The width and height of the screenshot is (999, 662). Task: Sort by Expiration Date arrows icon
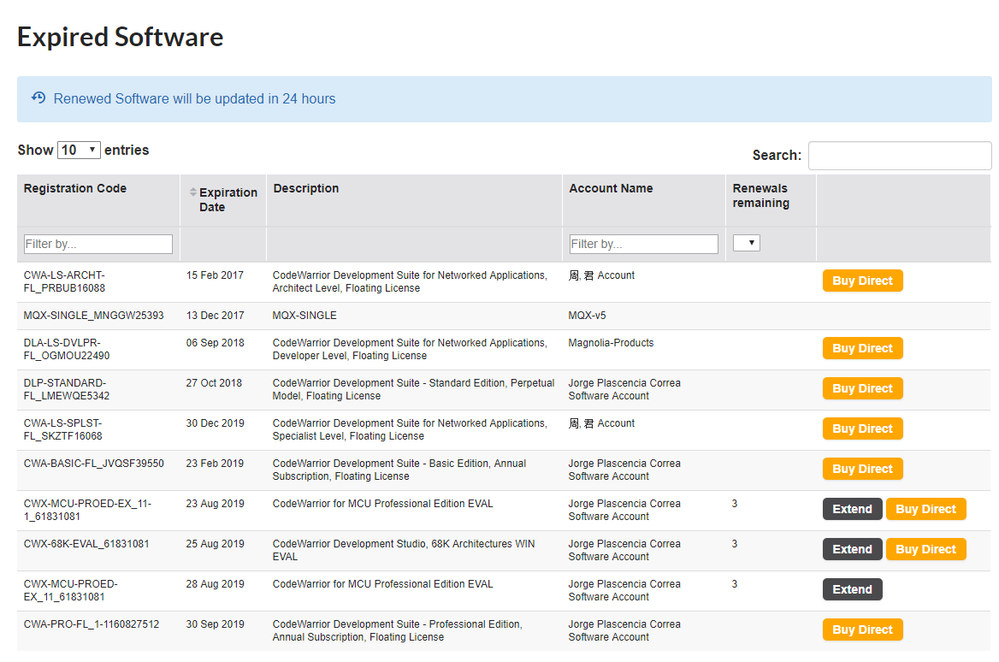coord(193,192)
